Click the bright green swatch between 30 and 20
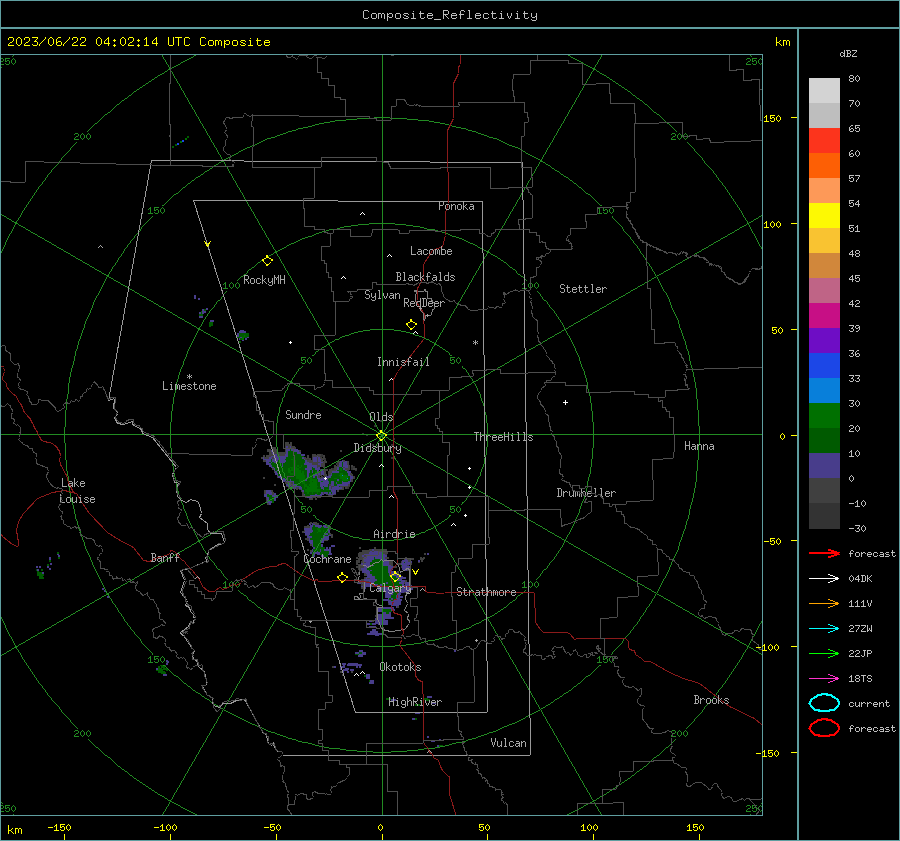The image size is (900, 841). [x=824, y=416]
